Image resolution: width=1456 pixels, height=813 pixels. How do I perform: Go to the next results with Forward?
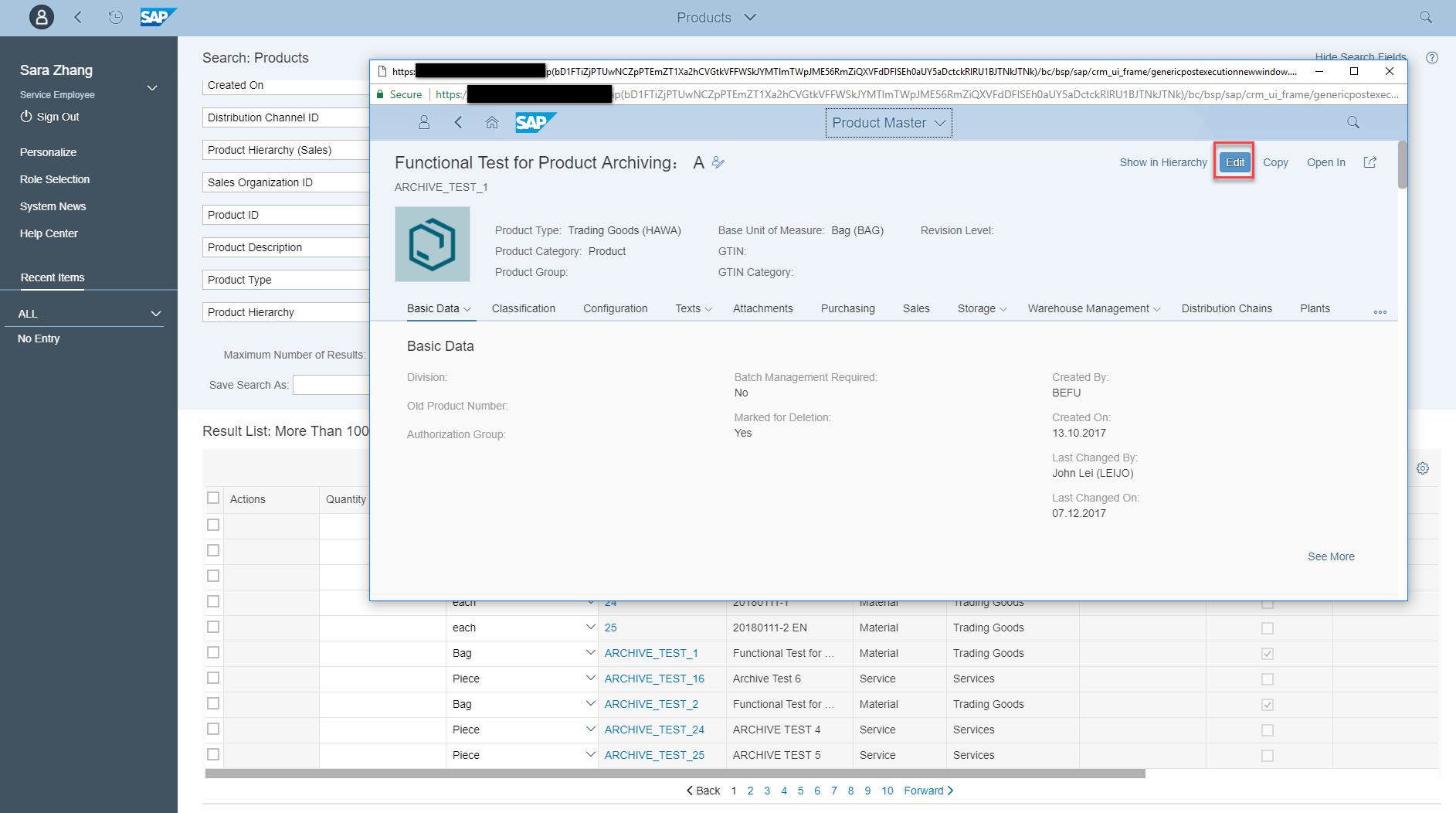point(928,791)
